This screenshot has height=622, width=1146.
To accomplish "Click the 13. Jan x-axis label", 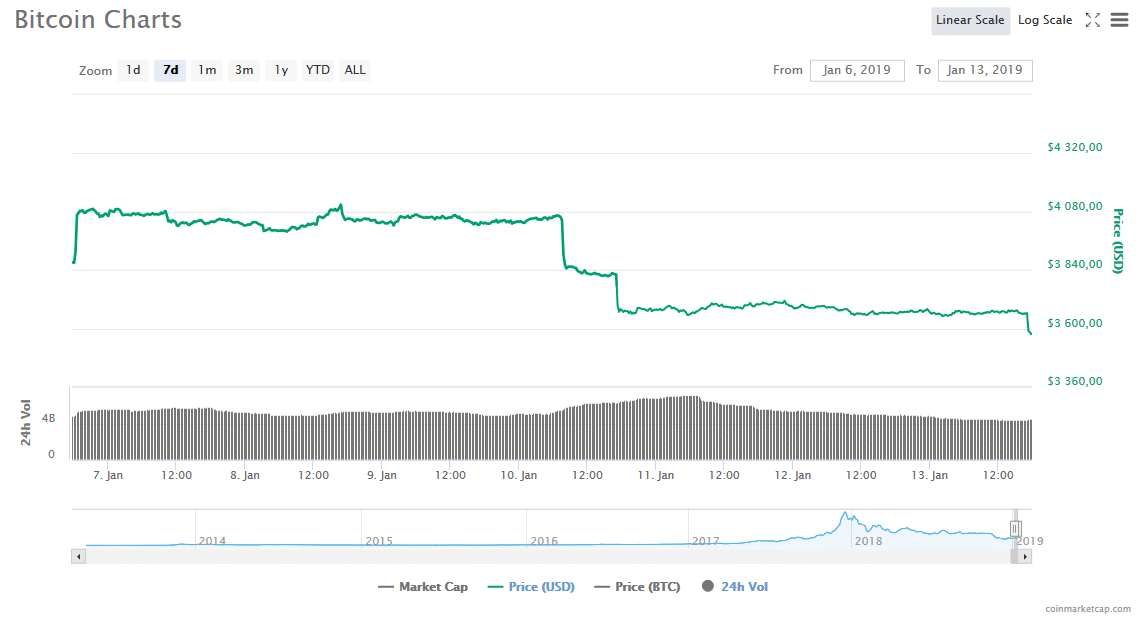I will pos(930,475).
